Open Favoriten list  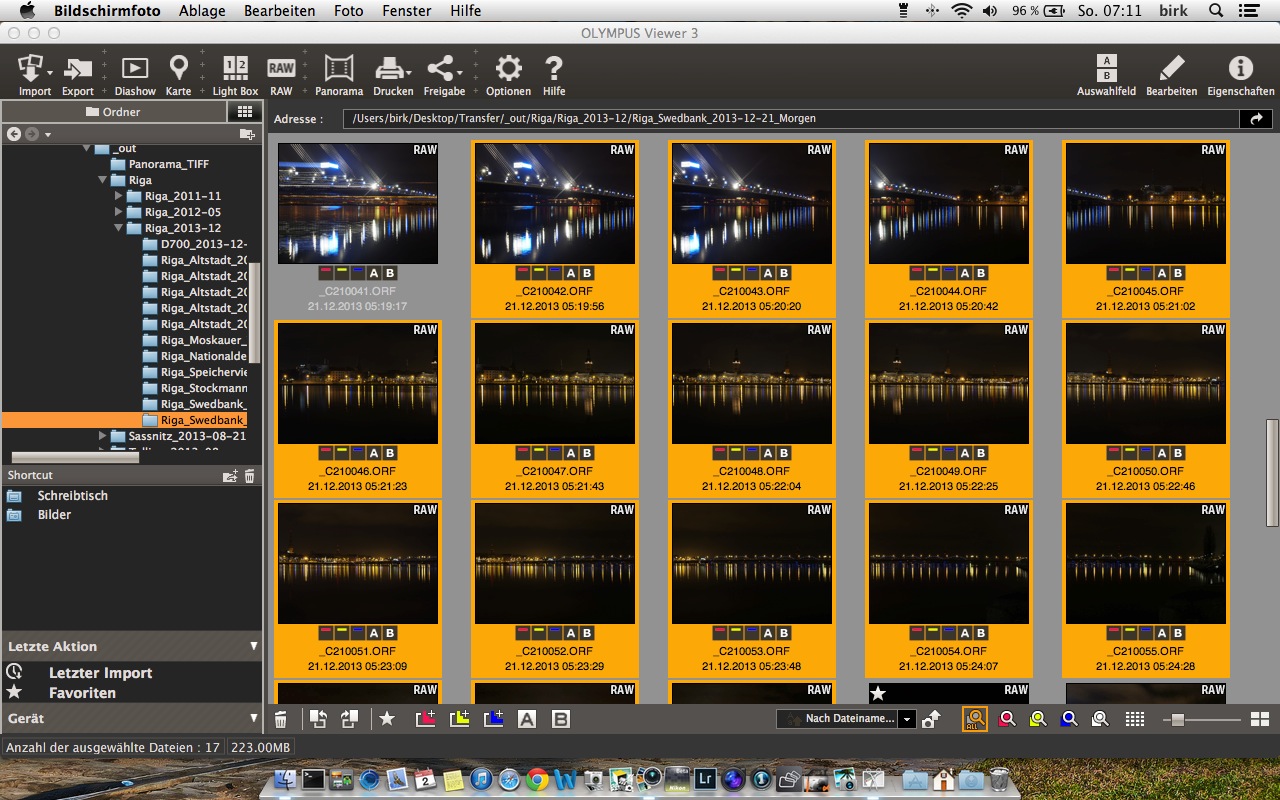click(82, 693)
